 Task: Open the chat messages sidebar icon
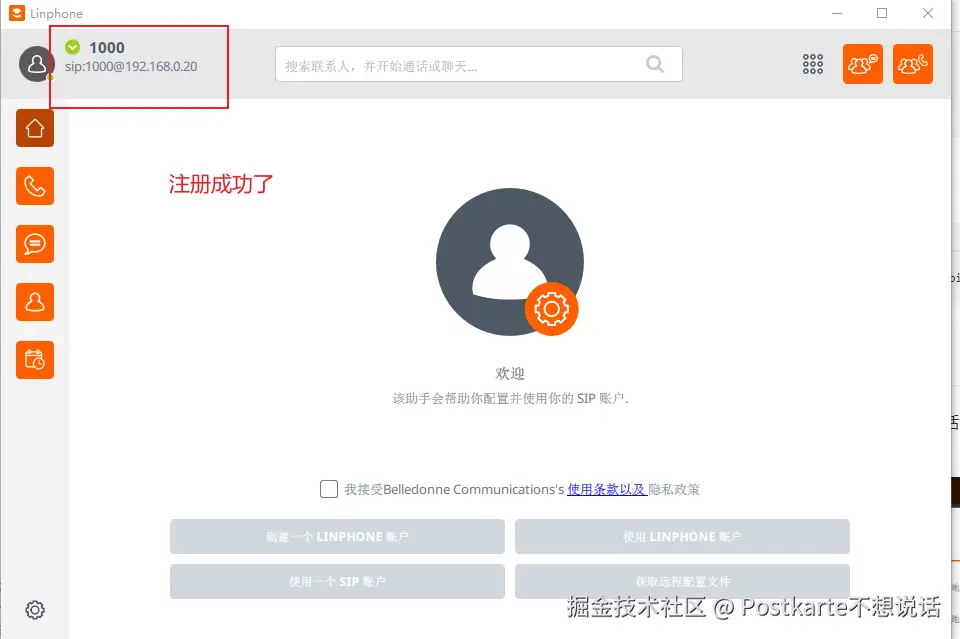35,244
